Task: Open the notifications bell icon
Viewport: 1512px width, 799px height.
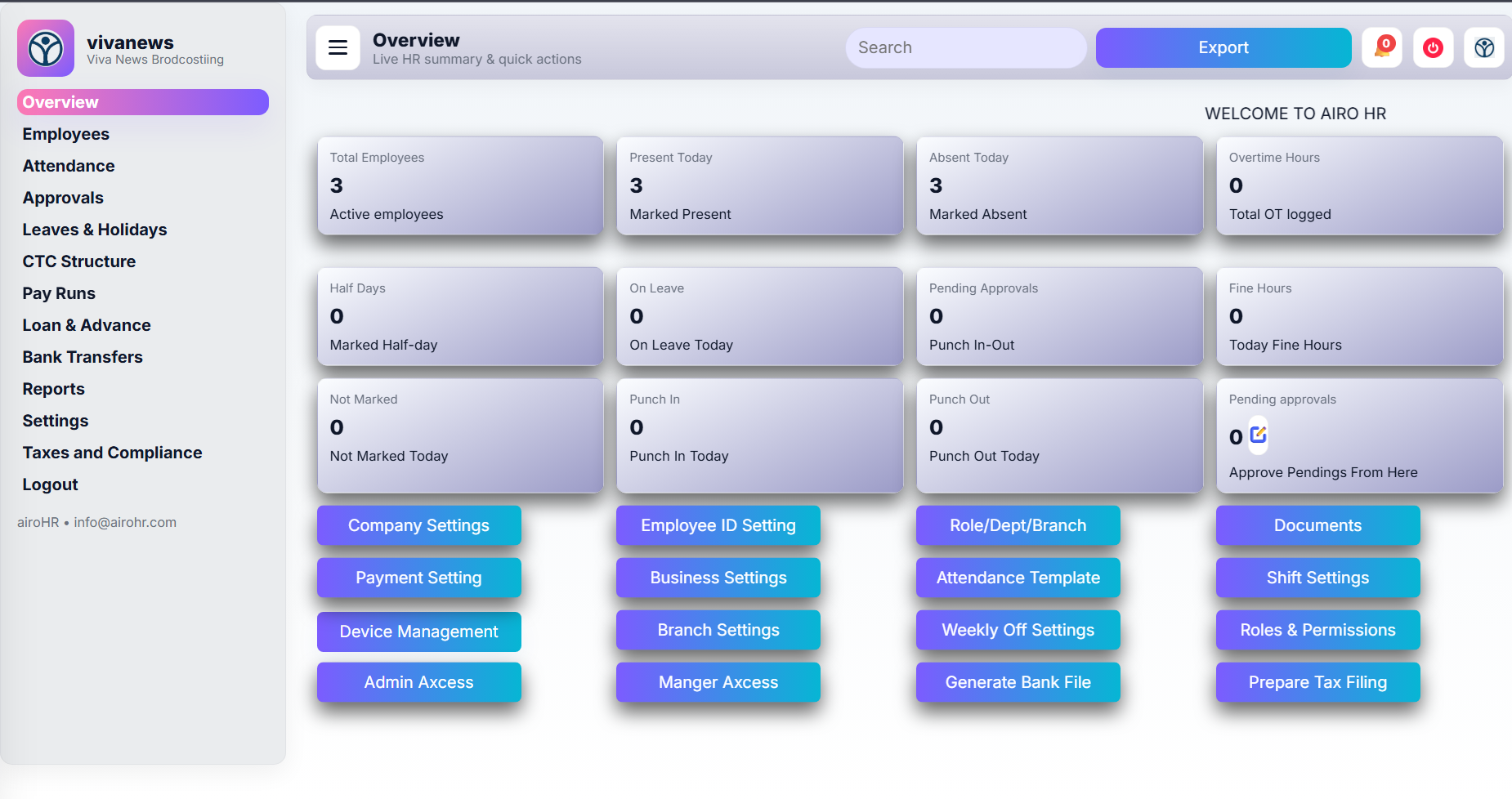Action: pyautogui.click(x=1381, y=47)
